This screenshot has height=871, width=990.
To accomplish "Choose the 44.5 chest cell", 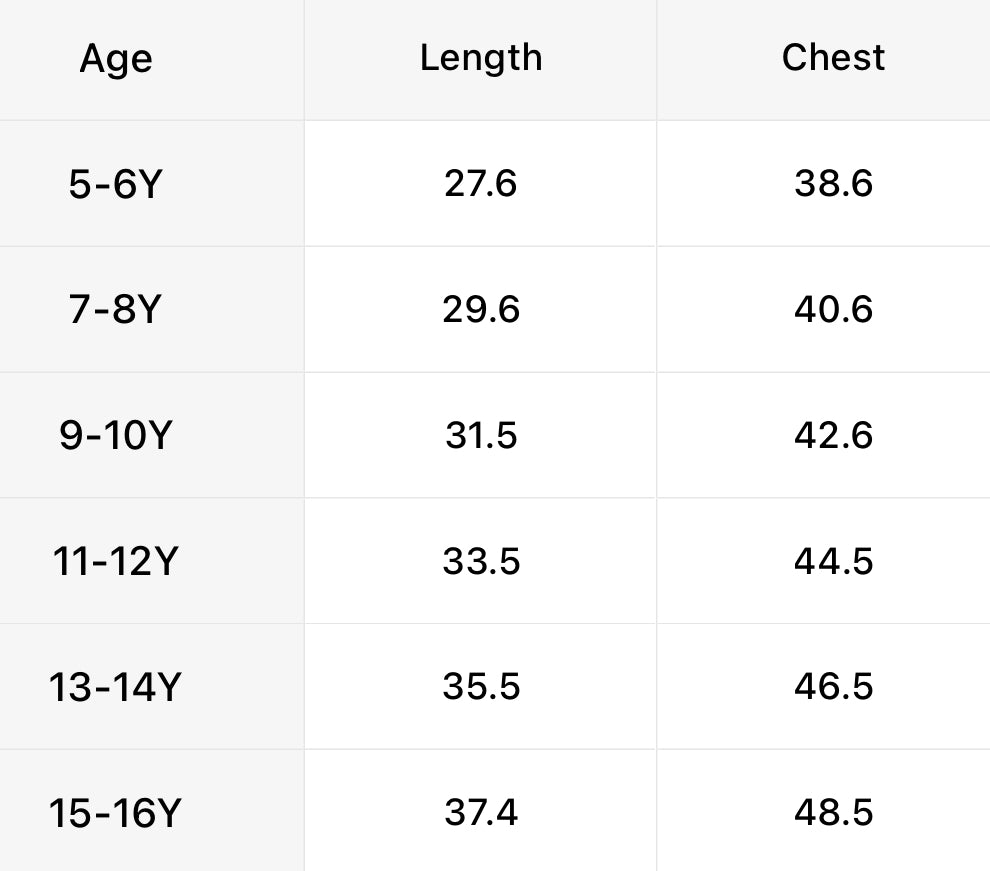I will click(833, 561).
